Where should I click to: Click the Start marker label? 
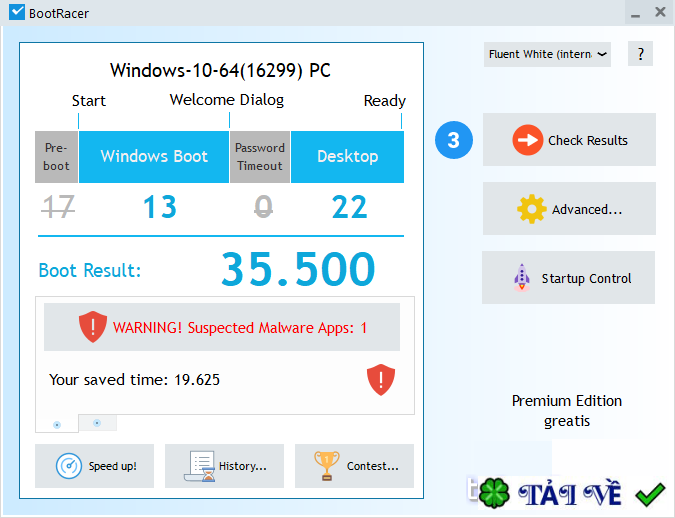(89, 101)
